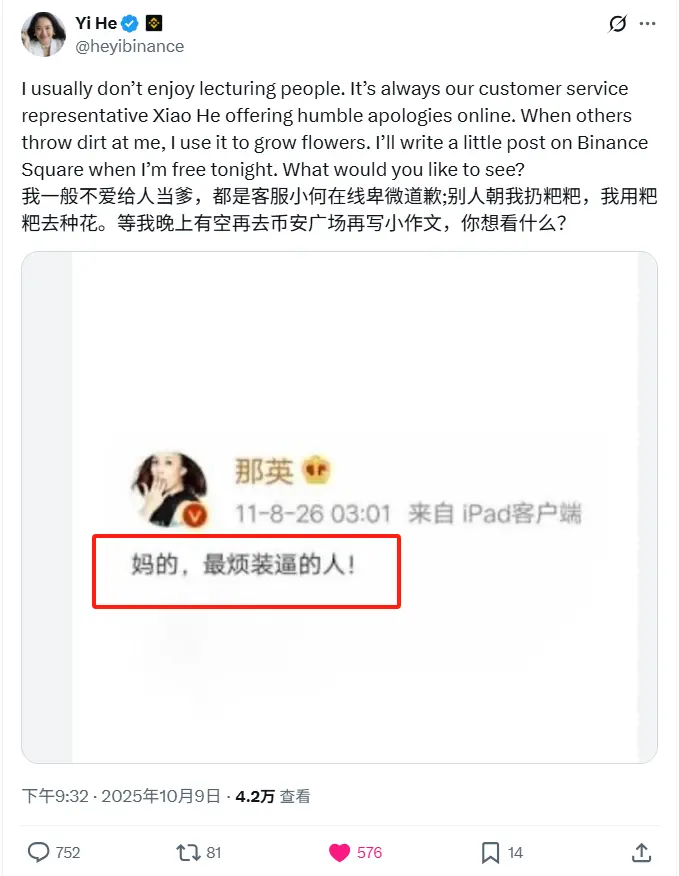
Task: Click the share upload icon
Action: pyautogui.click(x=642, y=853)
